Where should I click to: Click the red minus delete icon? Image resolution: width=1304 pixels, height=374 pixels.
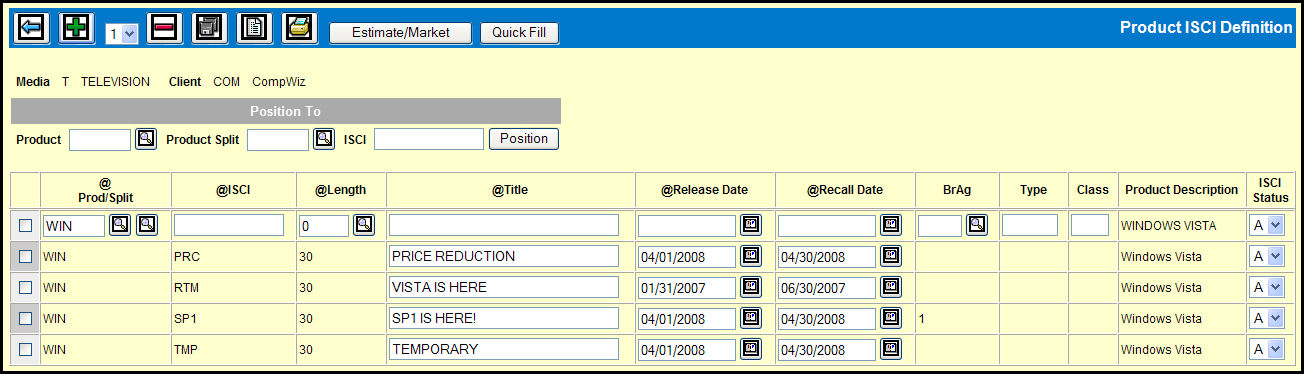point(165,28)
